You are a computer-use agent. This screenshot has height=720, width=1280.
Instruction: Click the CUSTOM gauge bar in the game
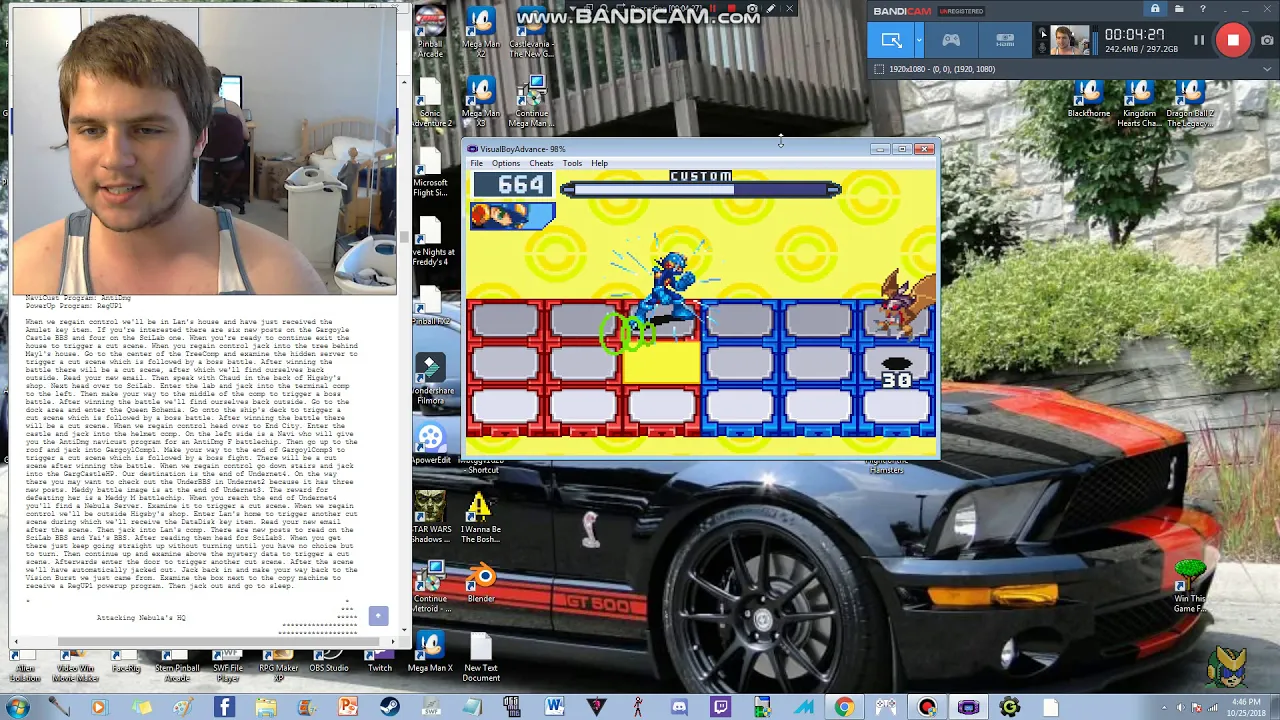coord(701,189)
